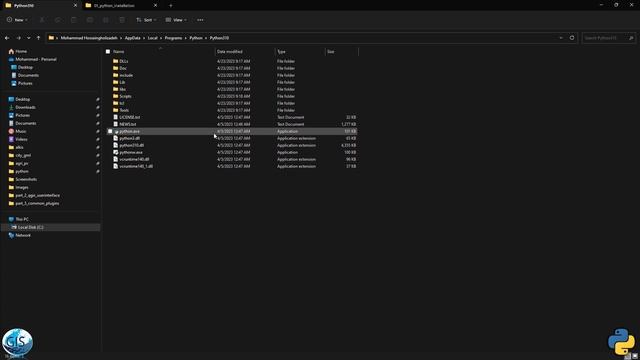Screen dimensions: 640x360
Task: Click Local in the breadcrumb path
Action: pos(152,38)
